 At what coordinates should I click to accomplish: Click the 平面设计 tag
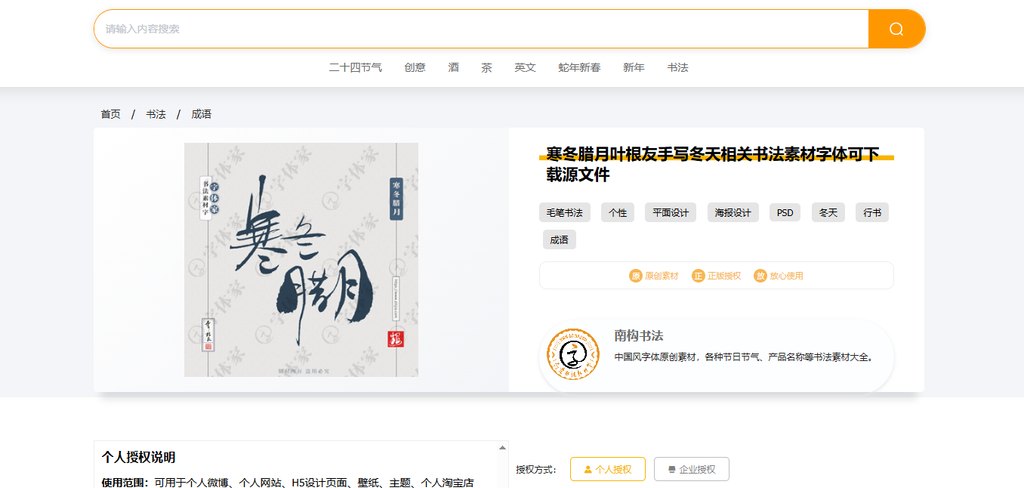(x=671, y=212)
